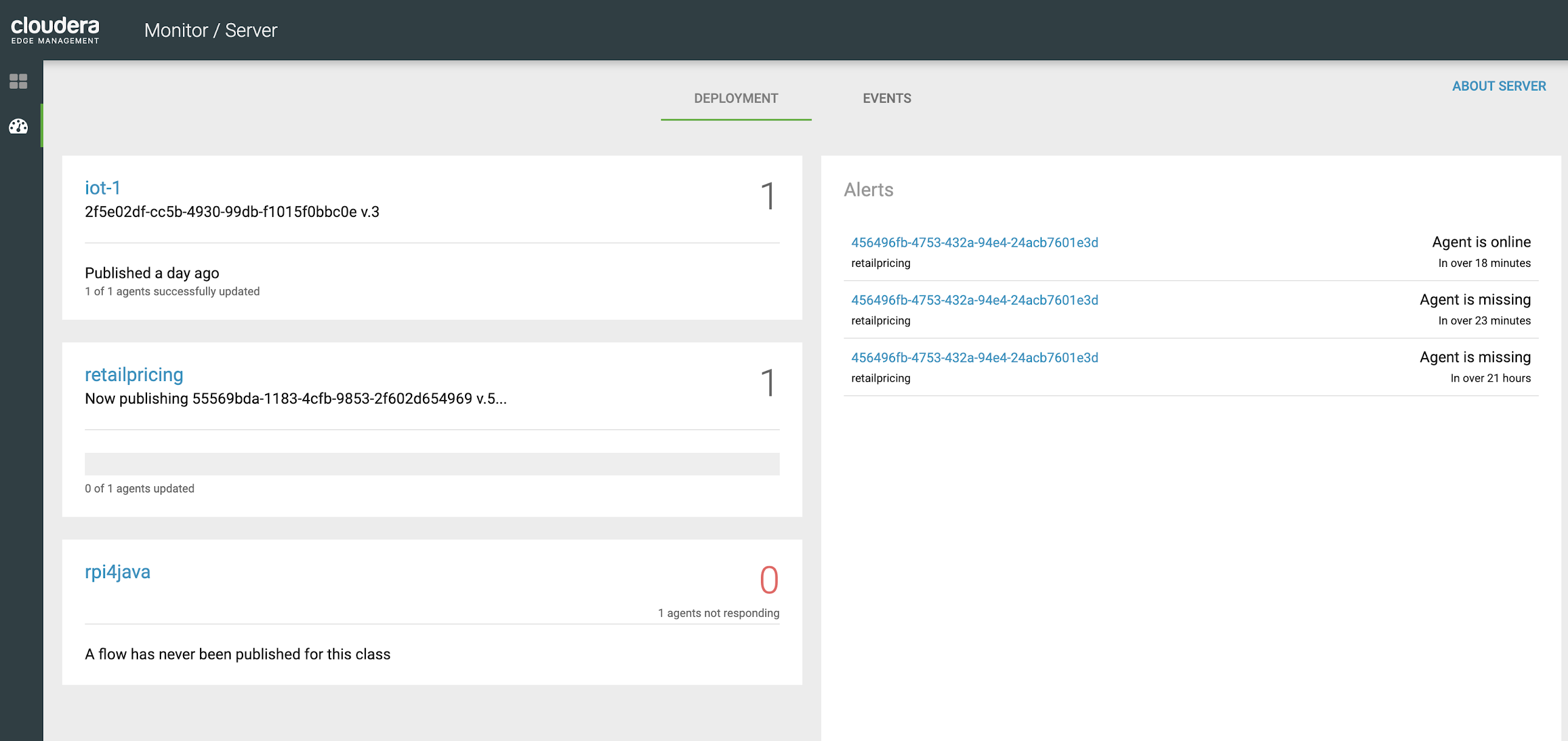Open the iot-1 agent class link
The width and height of the screenshot is (1568, 741).
tap(102, 188)
